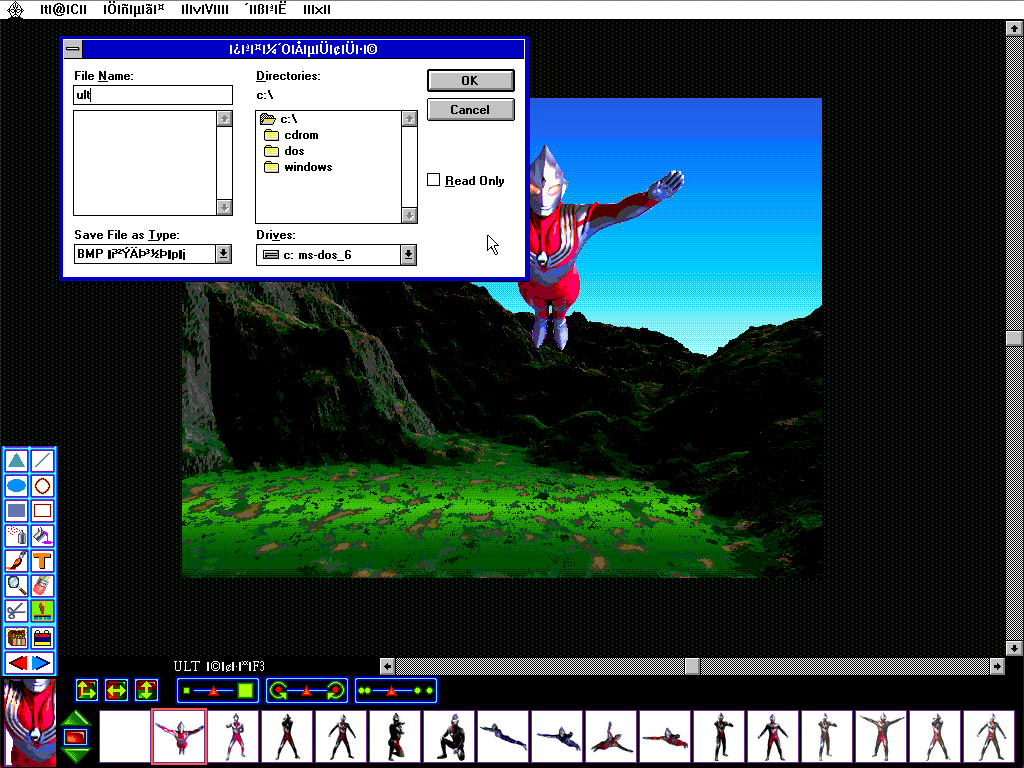Select the magnifying glass zoom tool
The image size is (1024, 768).
tap(17, 586)
